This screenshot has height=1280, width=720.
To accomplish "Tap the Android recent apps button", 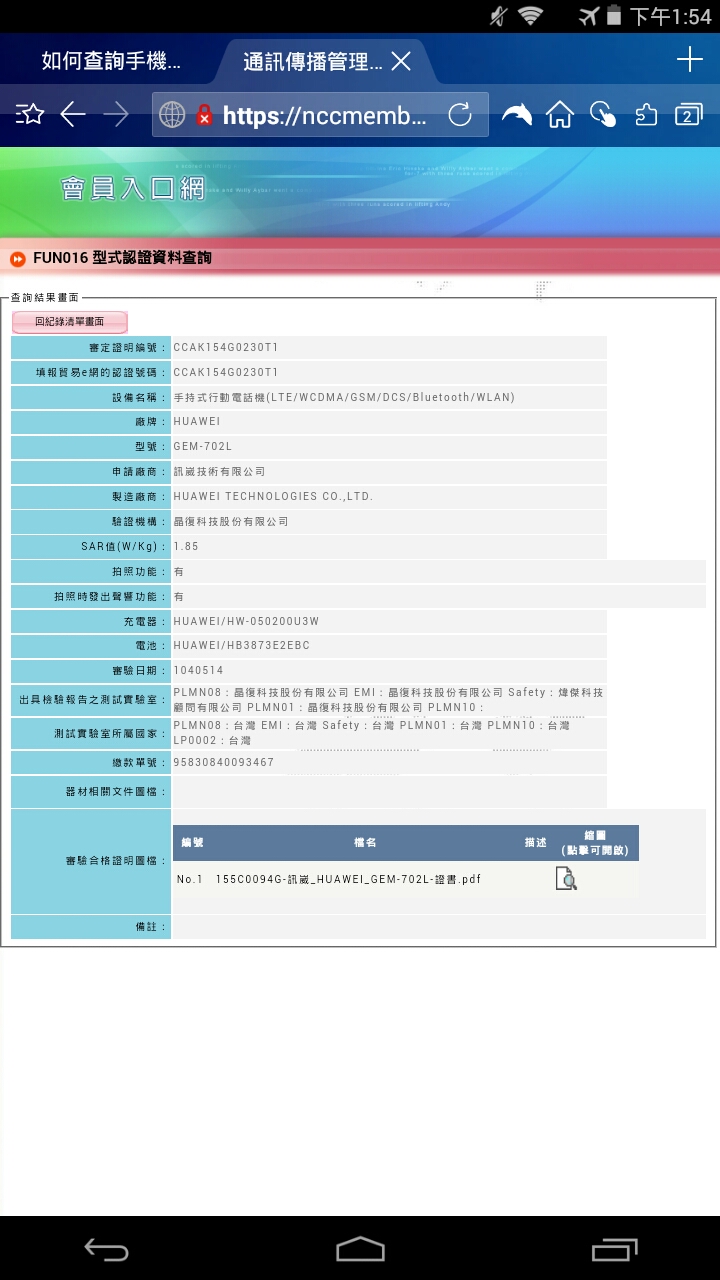I will pos(614,1249).
